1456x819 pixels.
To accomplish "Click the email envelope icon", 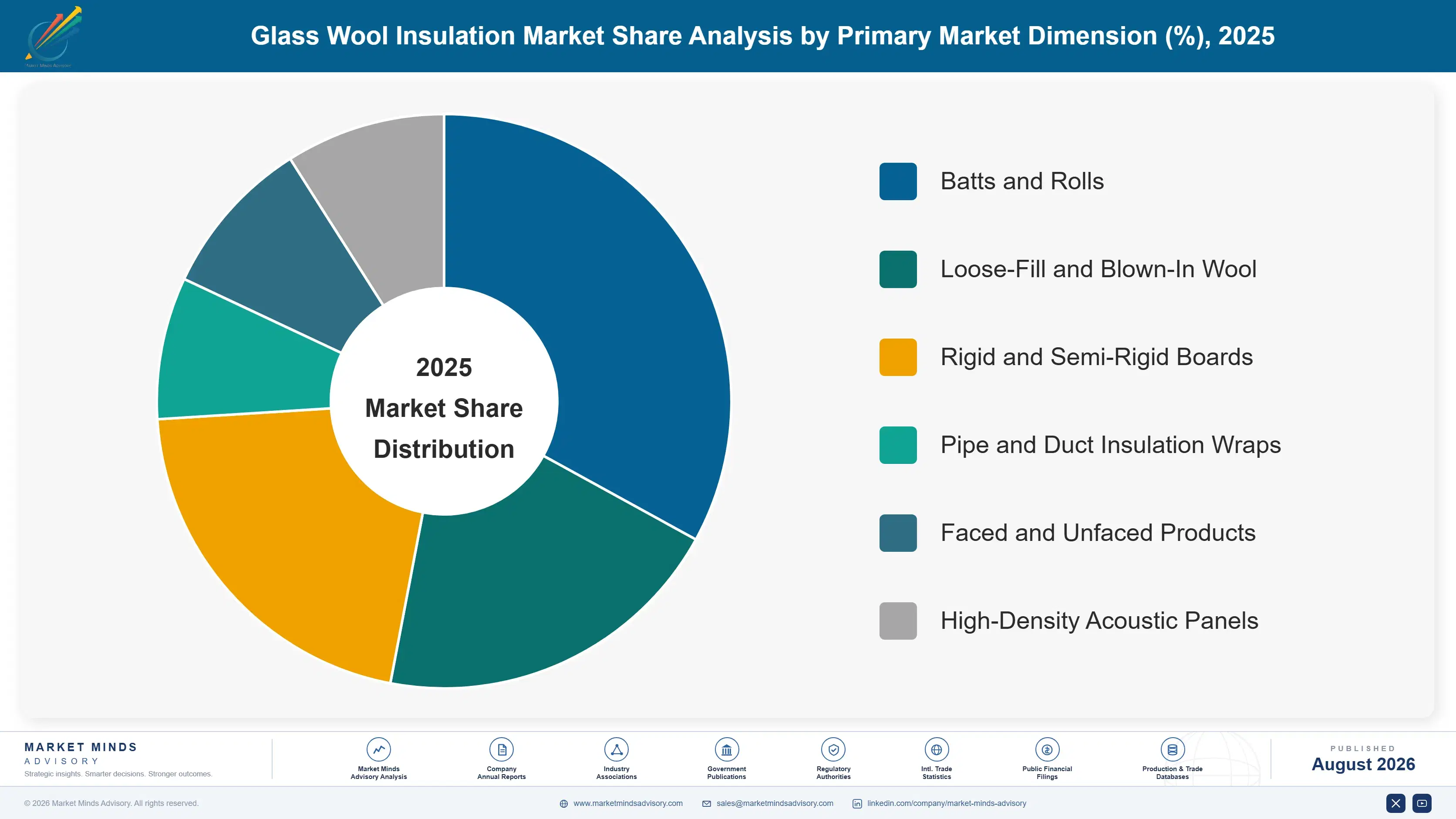I will pos(707,804).
